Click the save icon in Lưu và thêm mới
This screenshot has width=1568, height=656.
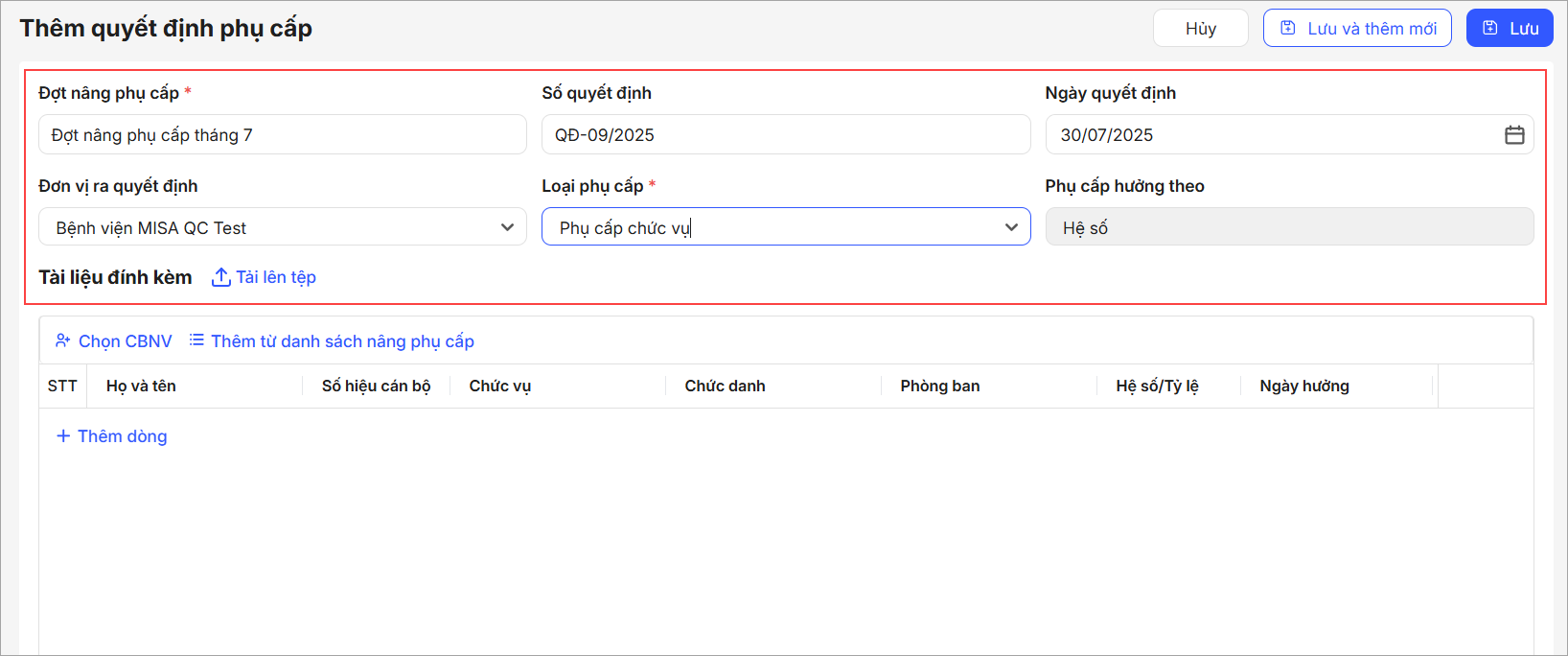coord(1288,28)
